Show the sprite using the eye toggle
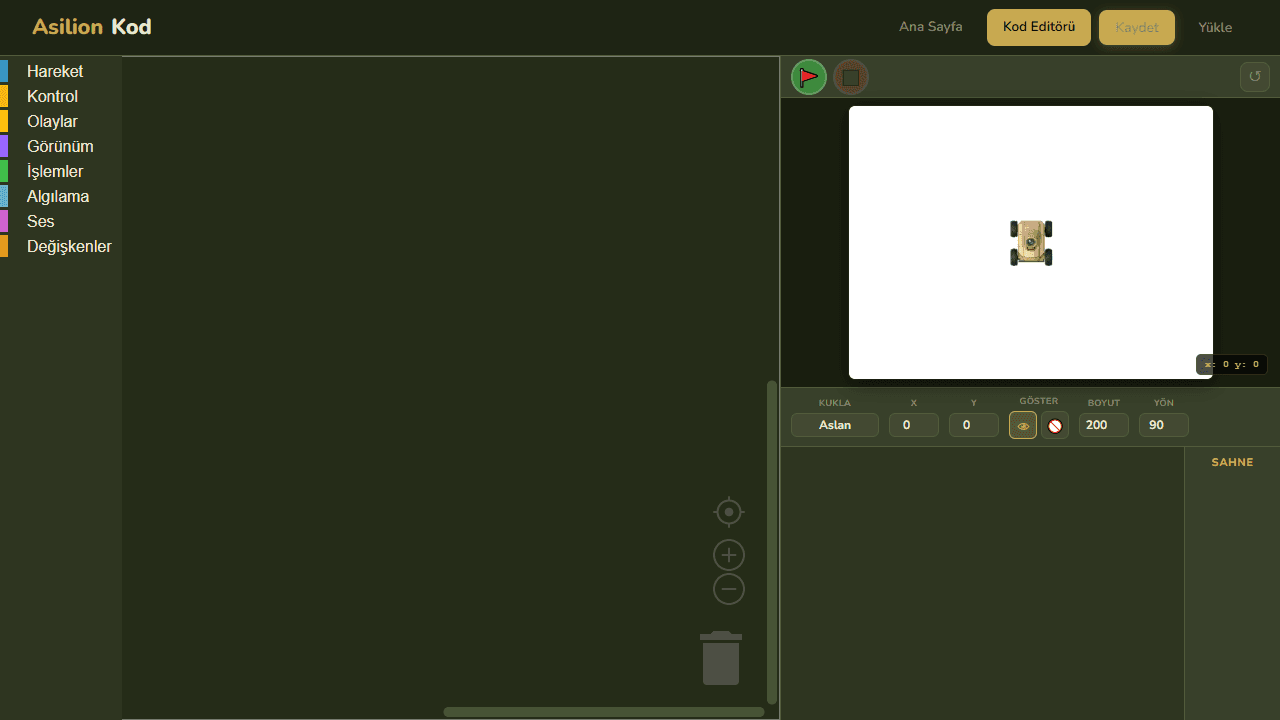Viewport: 1280px width, 720px height. click(x=1023, y=425)
